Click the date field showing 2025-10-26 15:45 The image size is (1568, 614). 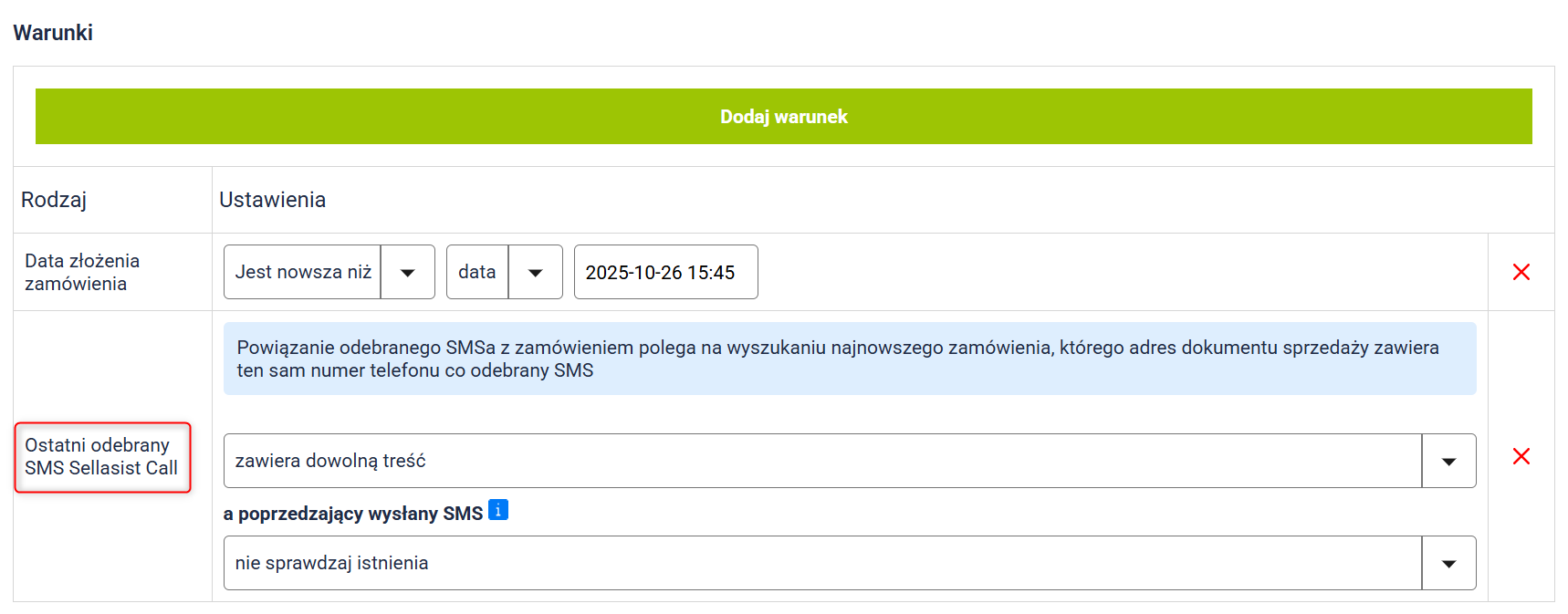pyautogui.click(x=665, y=272)
